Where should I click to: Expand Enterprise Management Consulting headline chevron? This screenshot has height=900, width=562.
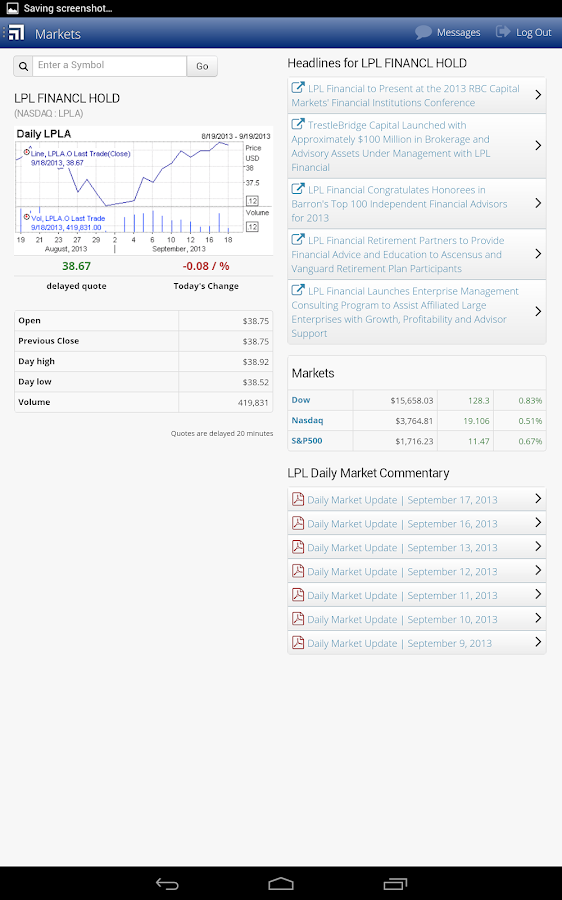click(538, 311)
